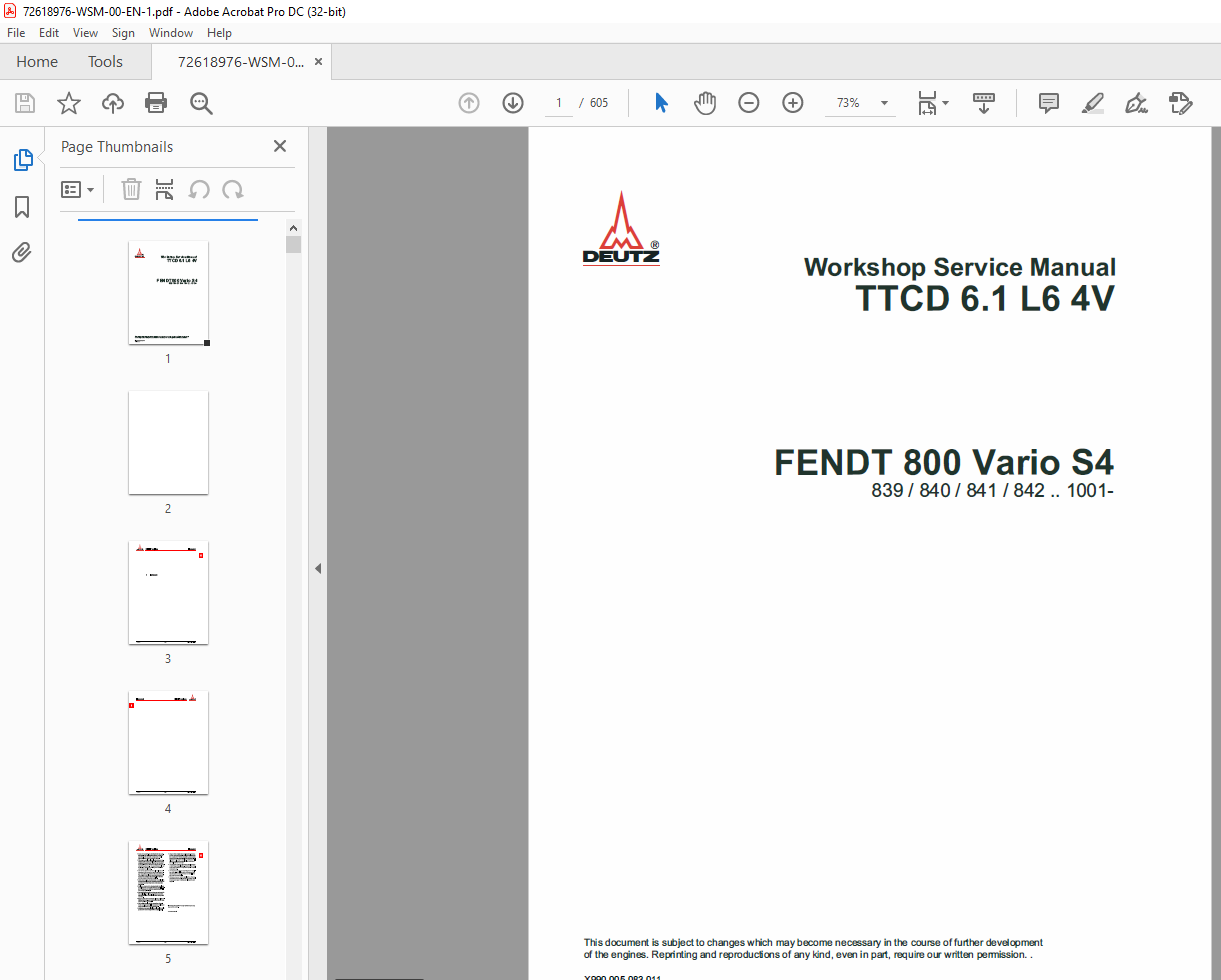The image size is (1221, 980).
Task: Open the Page Thumbnails pane icon
Action: click(22, 160)
